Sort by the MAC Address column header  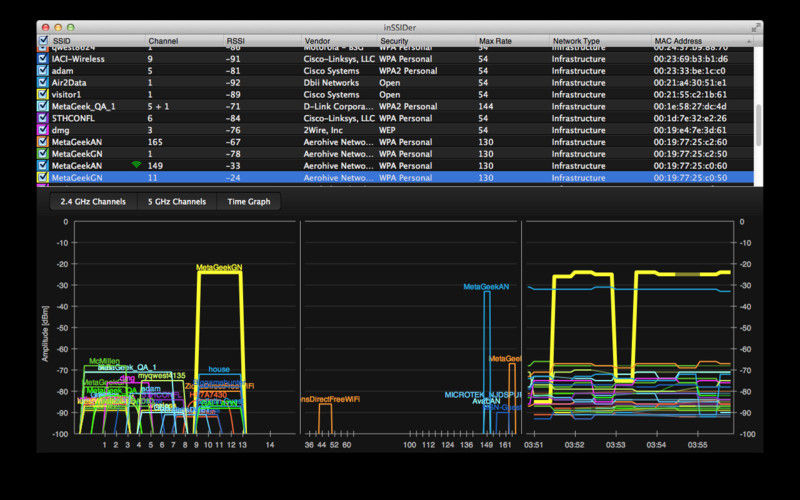click(678, 41)
